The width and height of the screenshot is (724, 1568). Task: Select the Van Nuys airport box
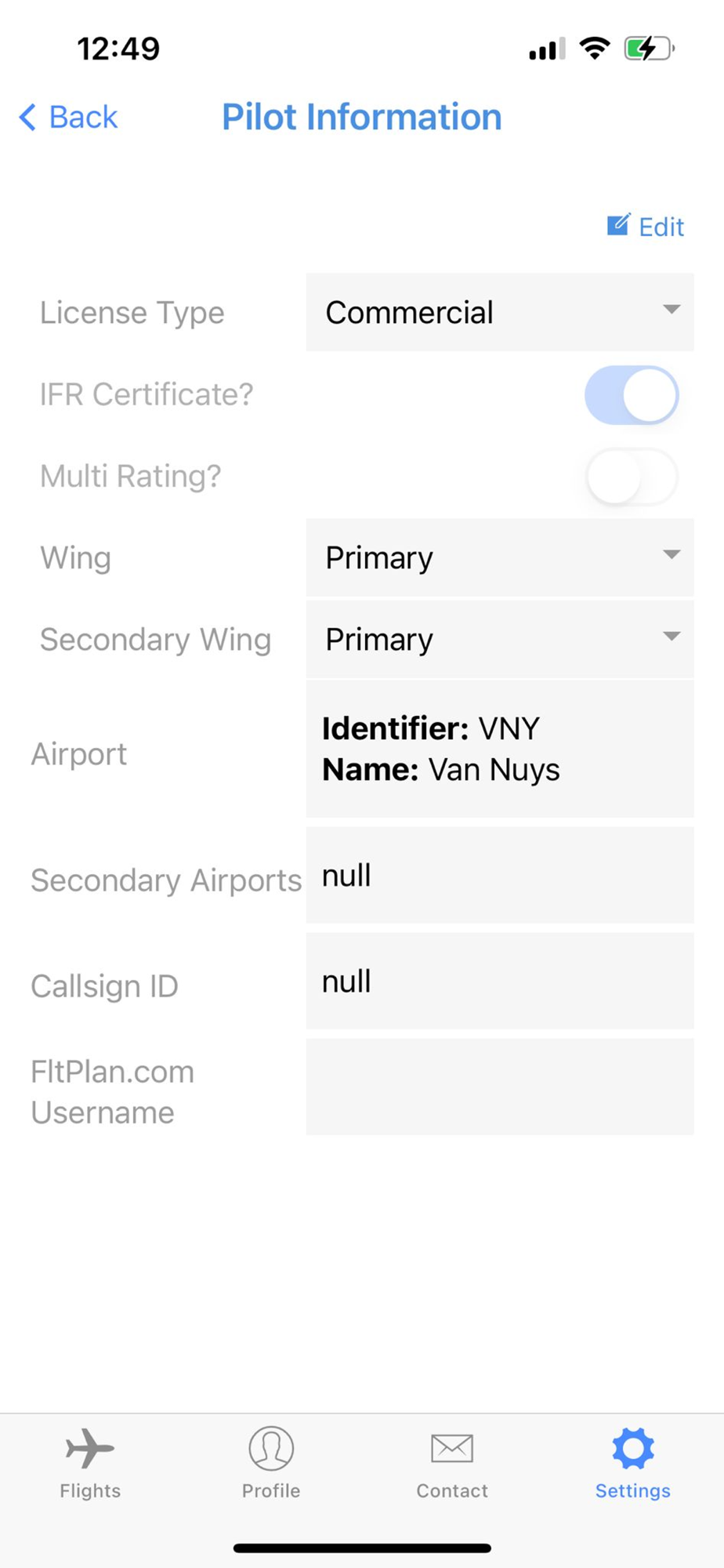(500, 749)
